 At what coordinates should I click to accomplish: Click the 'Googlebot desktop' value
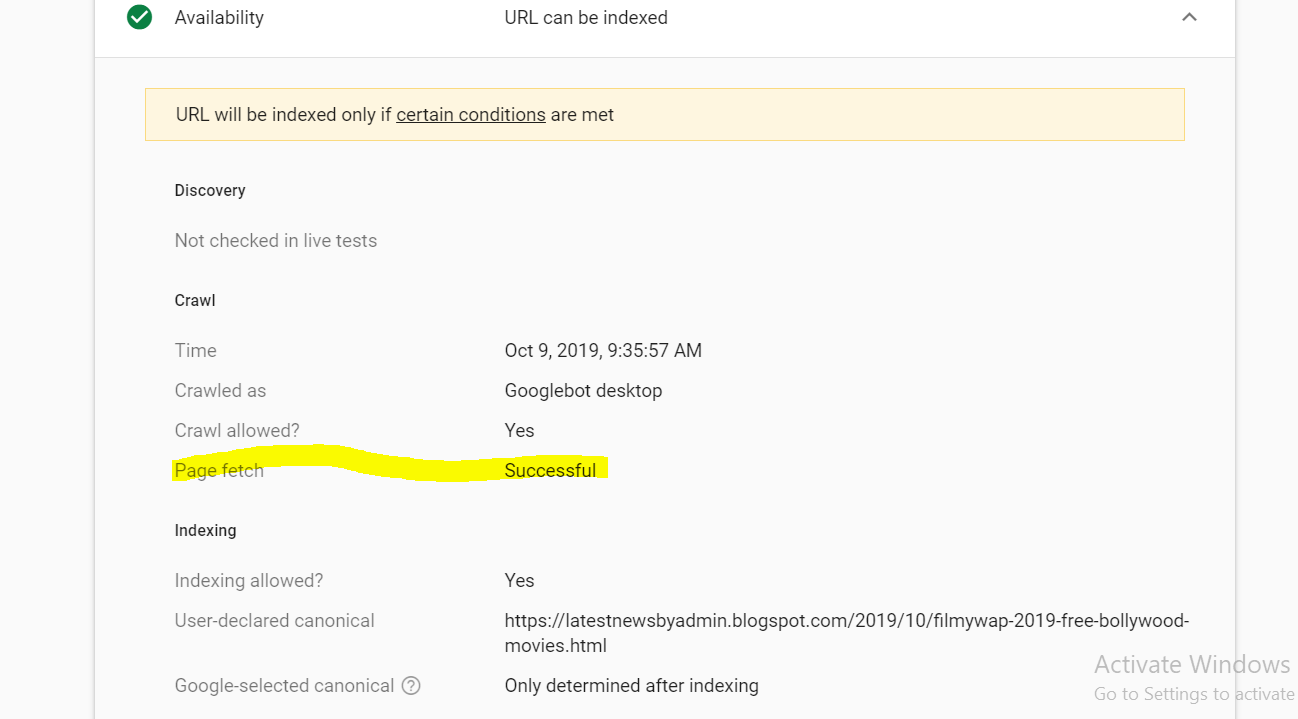[583, 390]
